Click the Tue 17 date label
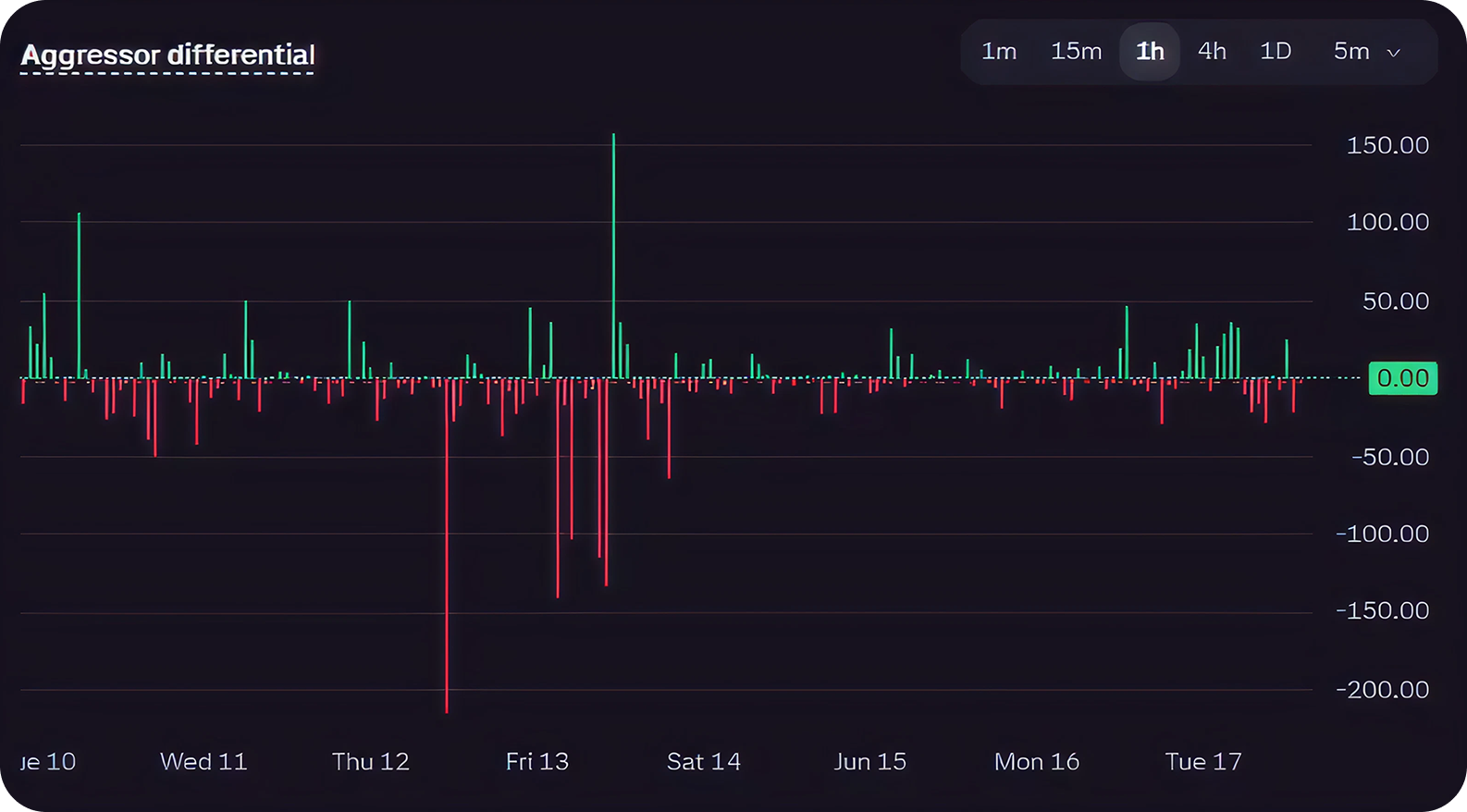Image resolution: width=1467 pixels, height=812 pixels. [1202, 761]
